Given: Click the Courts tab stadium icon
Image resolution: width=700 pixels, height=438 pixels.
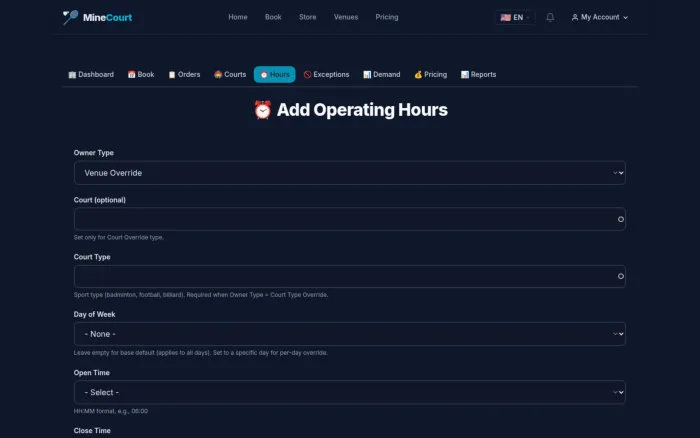Looking at the screenshot, I should (x=218, y=75).
